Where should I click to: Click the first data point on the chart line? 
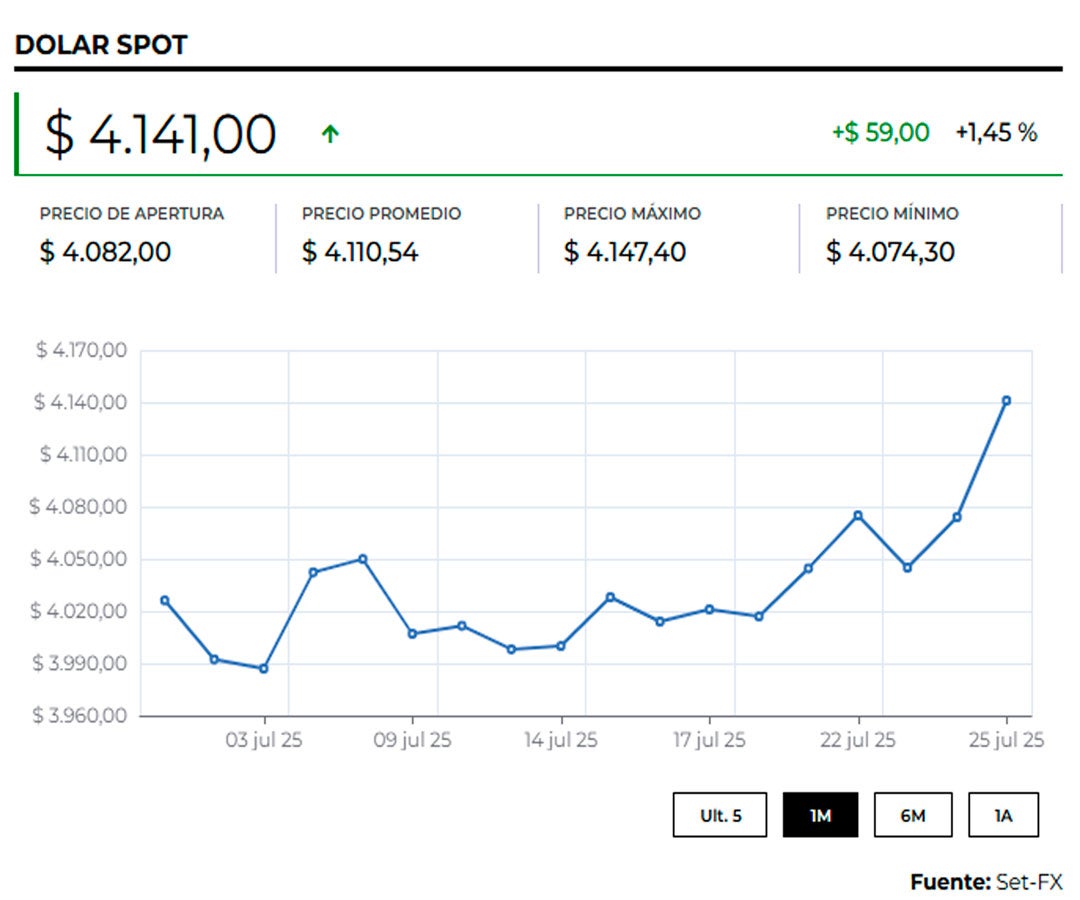165,600
